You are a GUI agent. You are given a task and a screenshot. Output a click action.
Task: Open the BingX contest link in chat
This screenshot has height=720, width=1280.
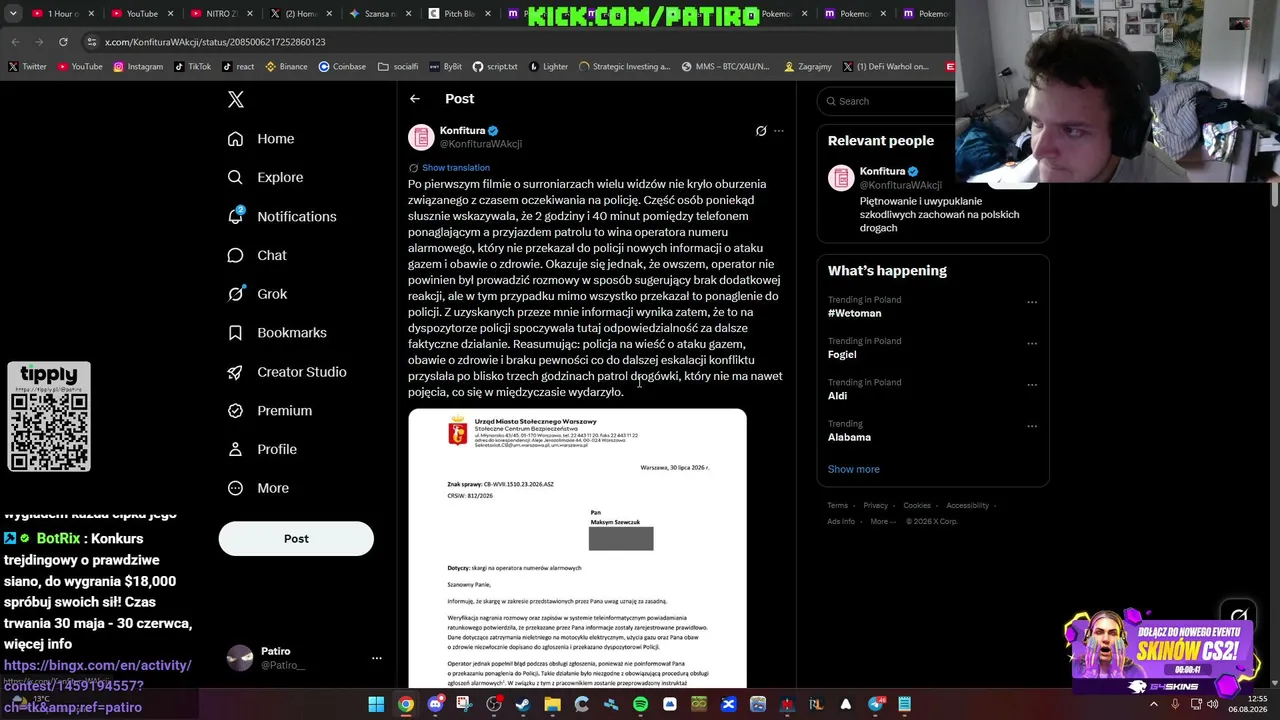tap(98, 686)
